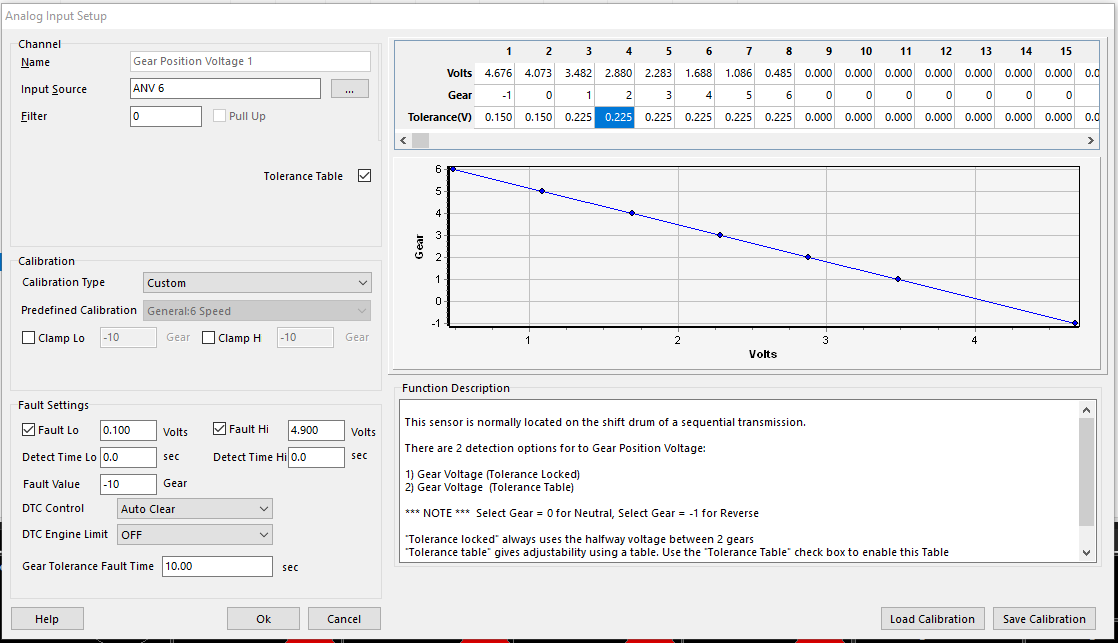Expand the DTC Control dropdown
Screen dimensions: 1118x643
coord(194,509)
